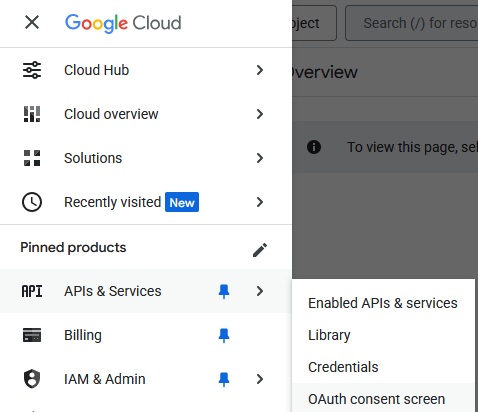478x412 pixels.
Task: Click the API icon beside APIs & Services
Action: click(x=32, y=291)
